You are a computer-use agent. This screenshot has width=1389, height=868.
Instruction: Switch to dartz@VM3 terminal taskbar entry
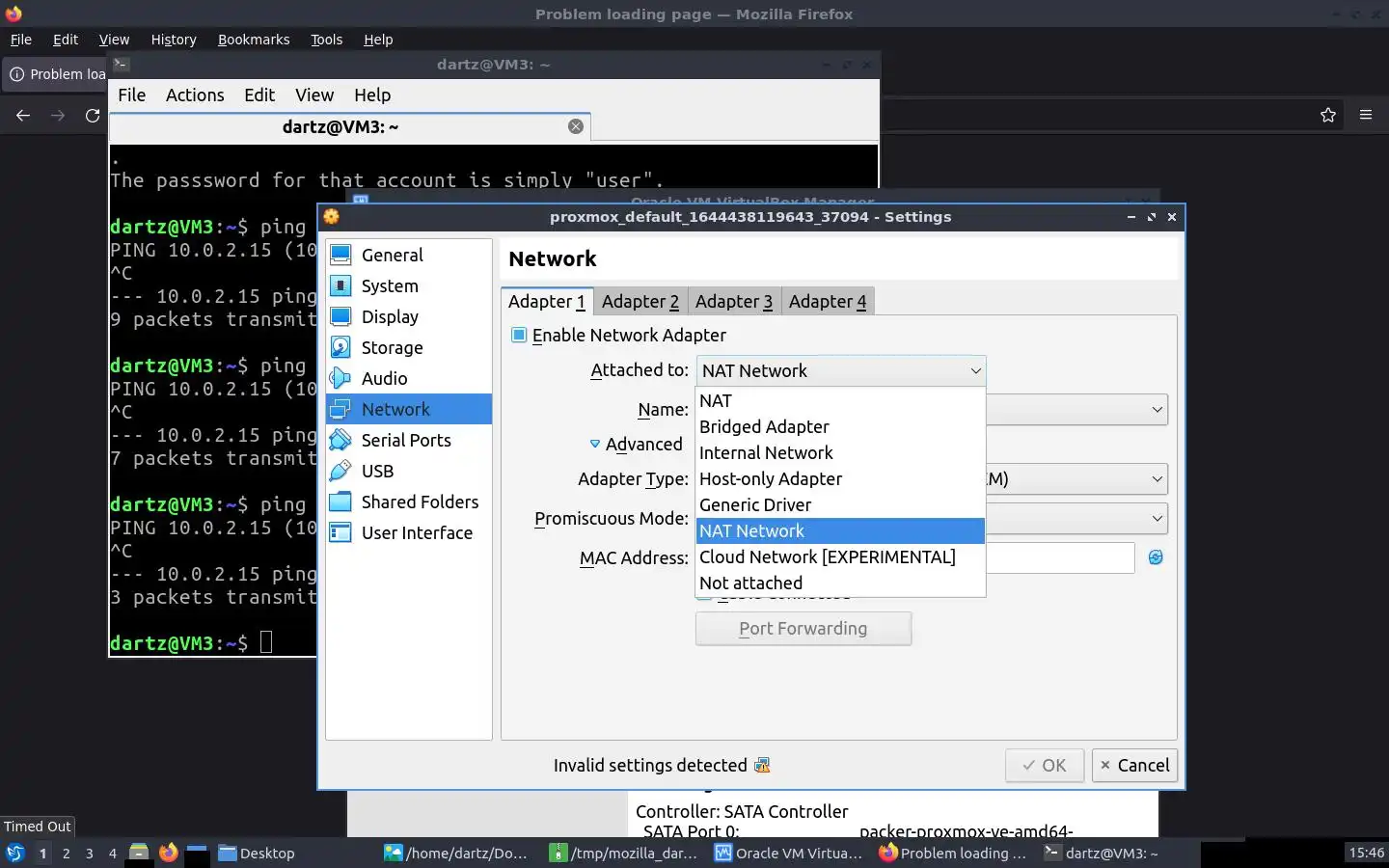1102,853
